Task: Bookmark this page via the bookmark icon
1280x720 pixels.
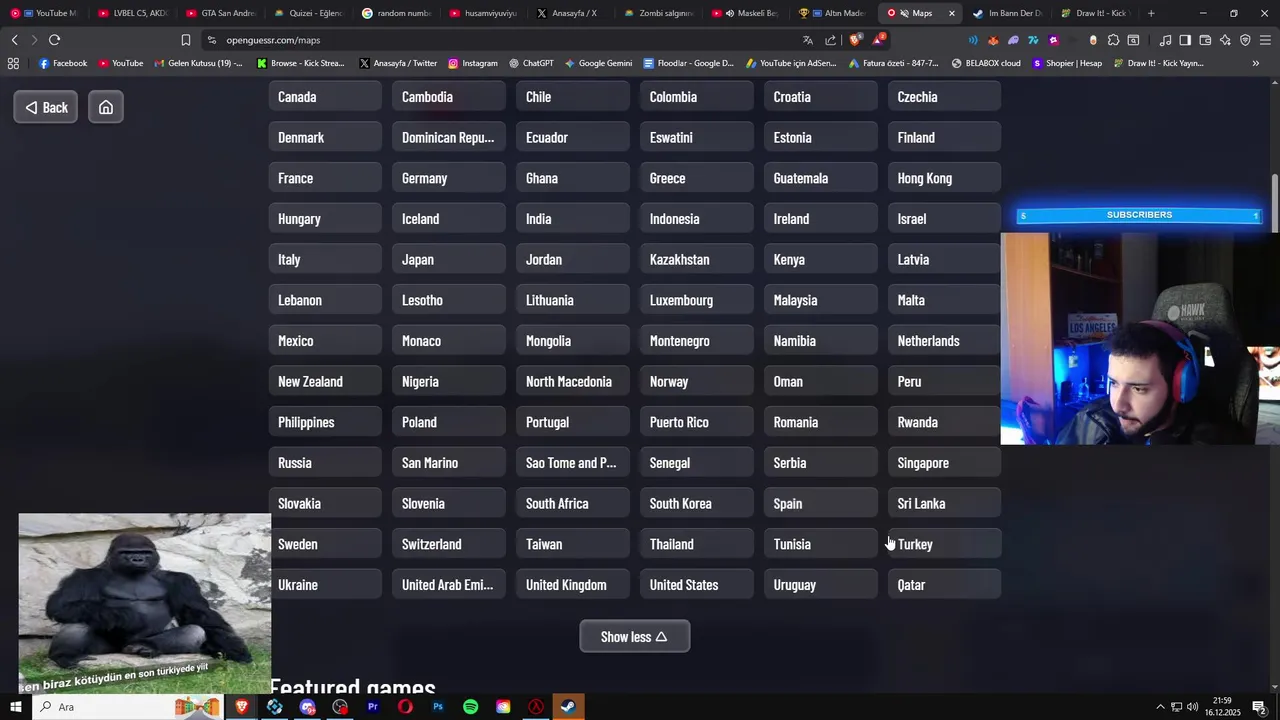Action: 186,40
